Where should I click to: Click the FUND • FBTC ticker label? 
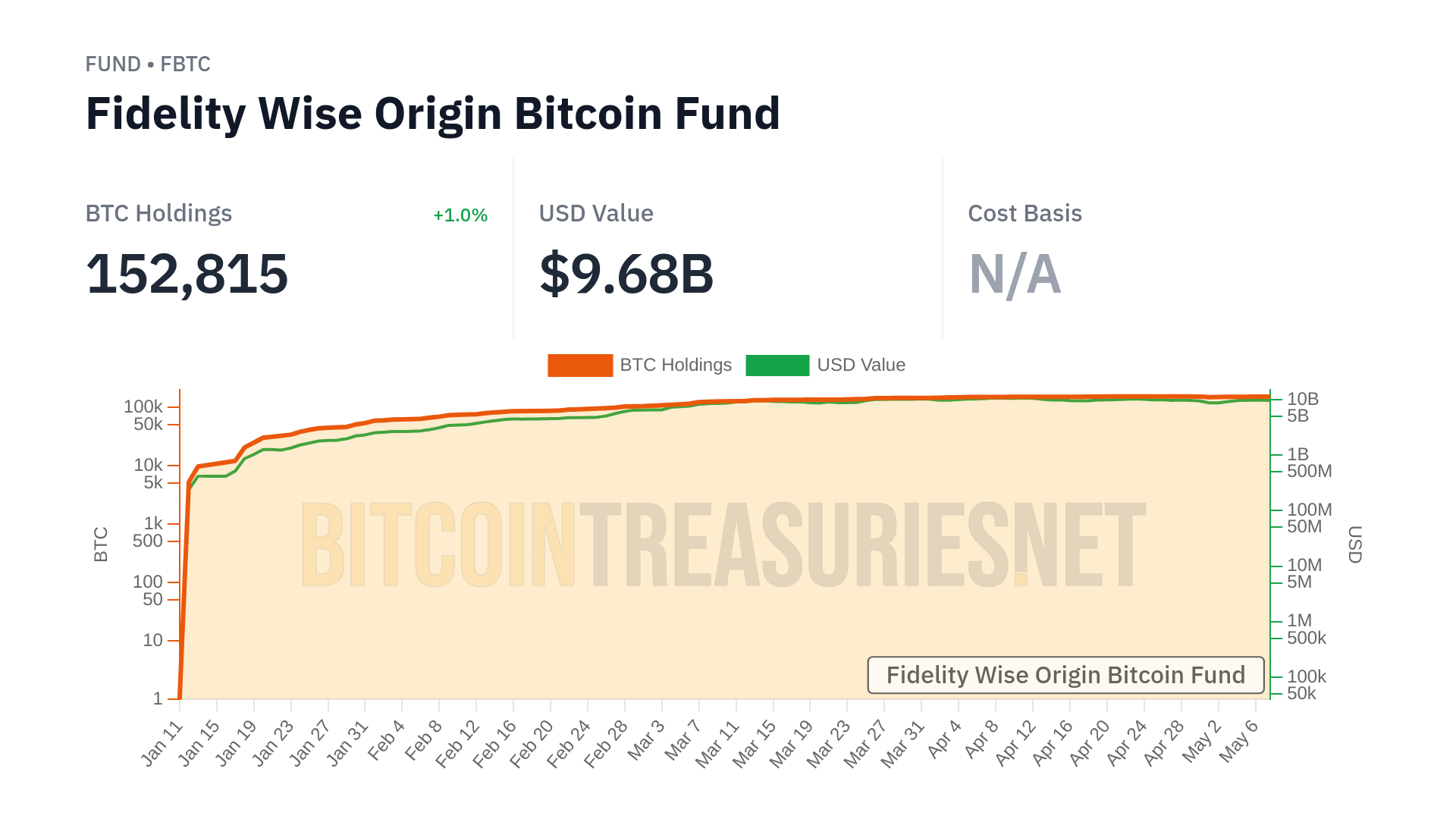coord(148,64)
